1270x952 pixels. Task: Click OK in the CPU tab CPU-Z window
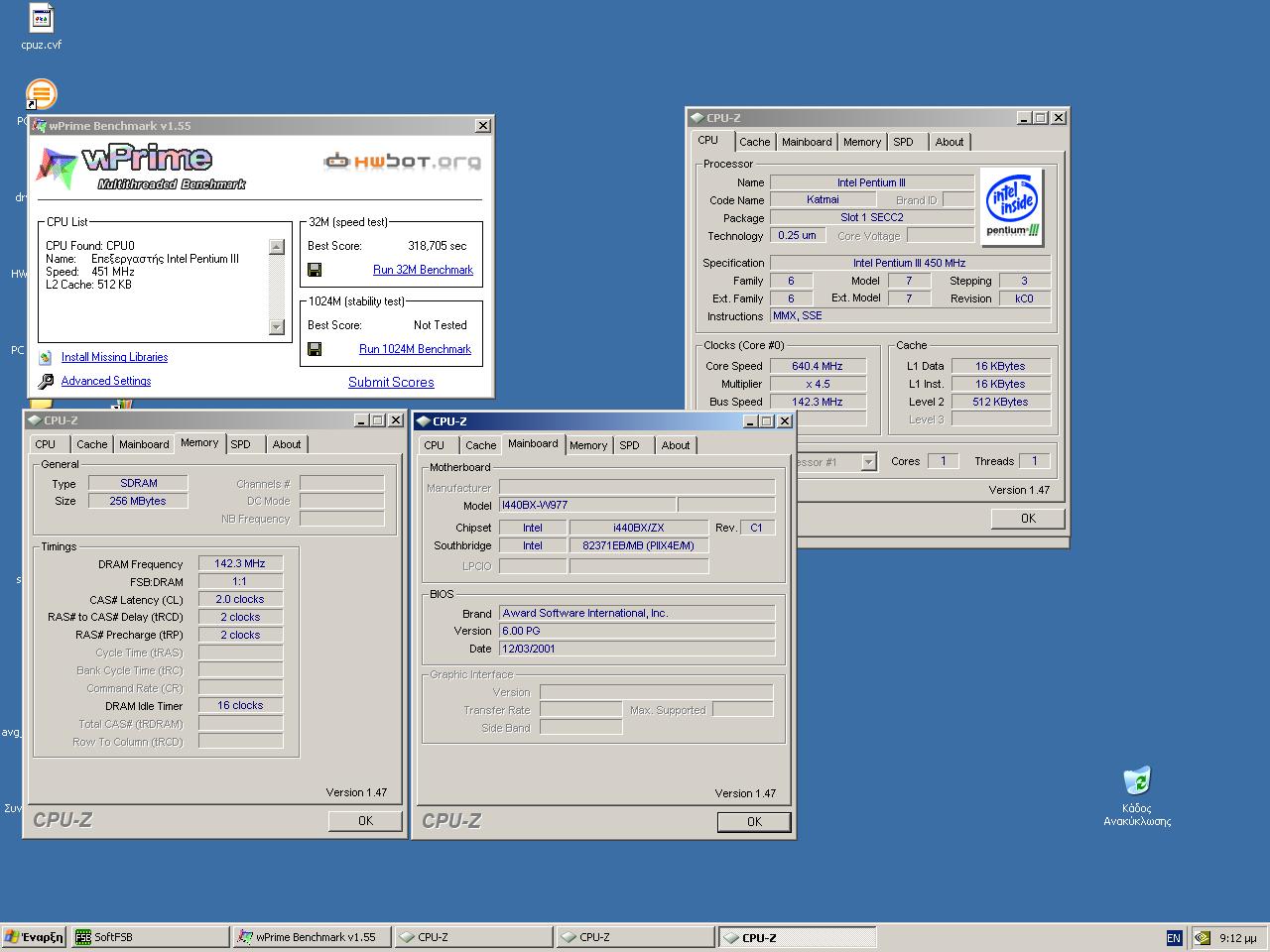pos(1028,518)
